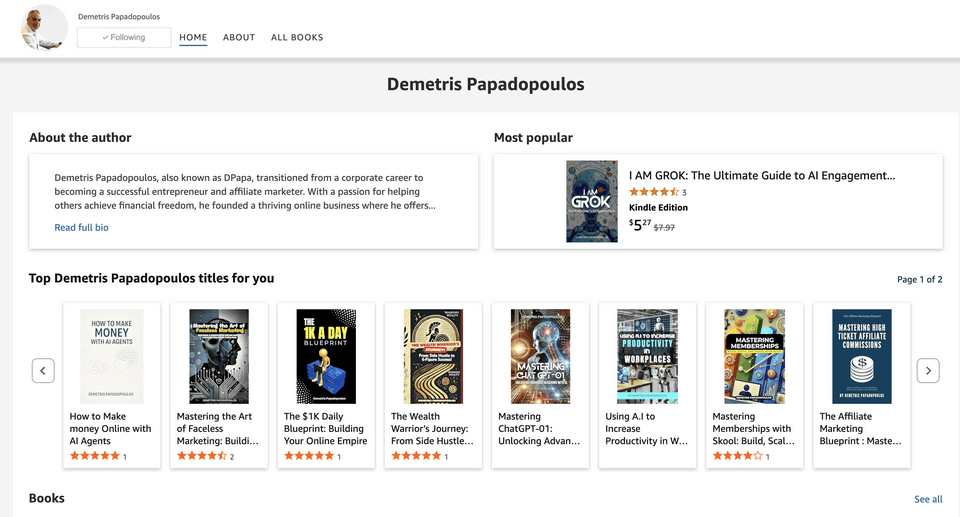View stars for Faceless Marketing book
Viewport: 960px width, 517px height.
[201, 456]
